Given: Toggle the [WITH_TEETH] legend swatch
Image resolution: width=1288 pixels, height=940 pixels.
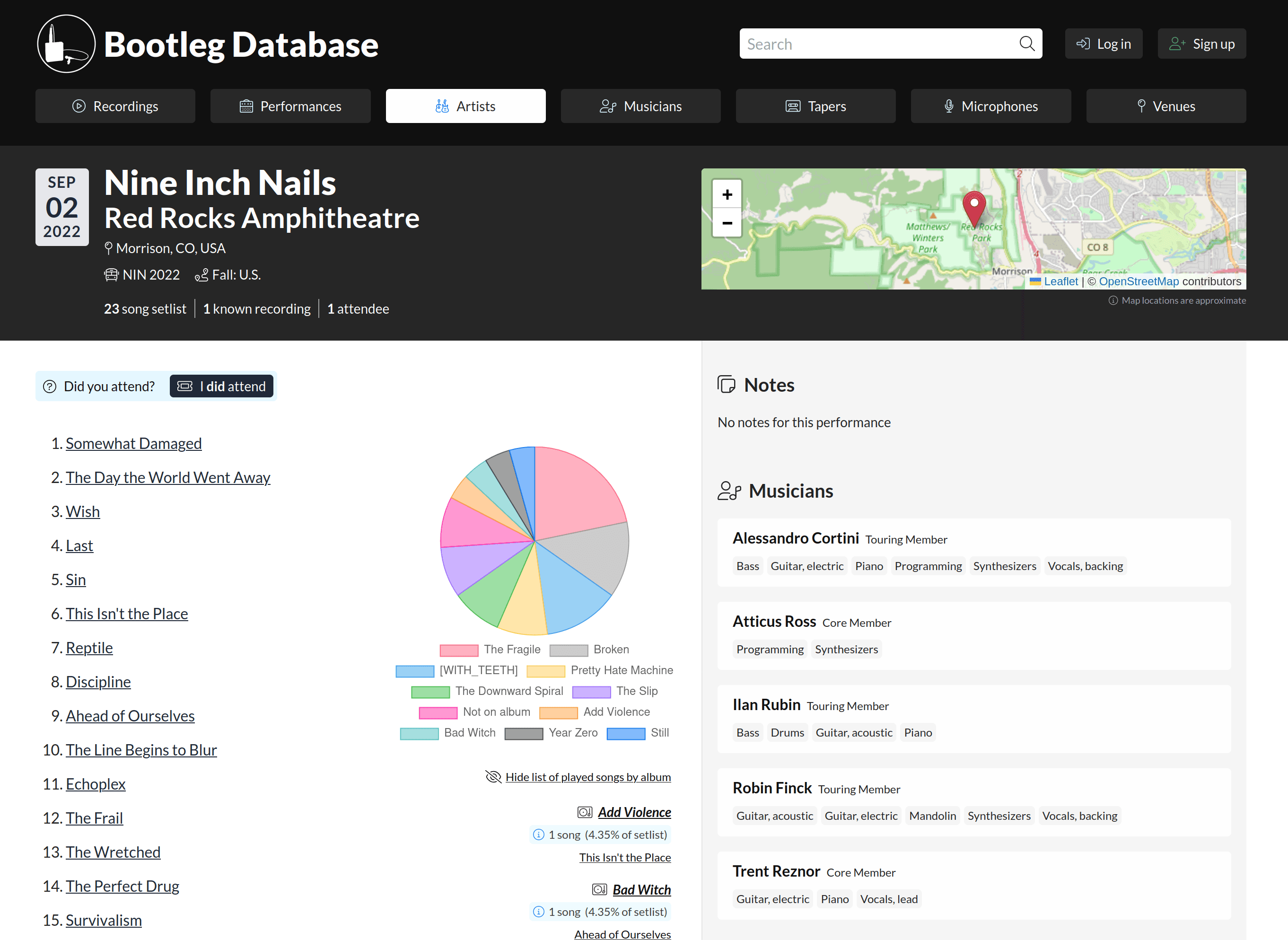Looking at the screenshot, I should click(x=415, y=671).
